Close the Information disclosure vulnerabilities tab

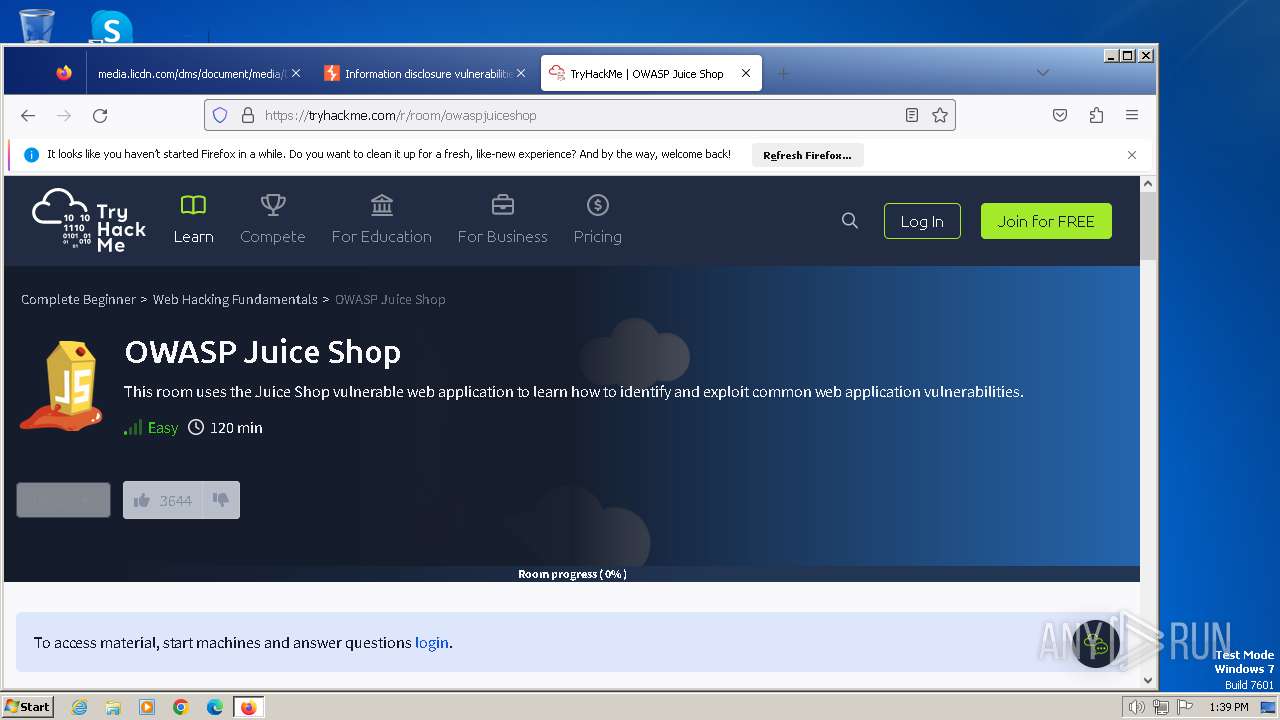coord(521,73)
